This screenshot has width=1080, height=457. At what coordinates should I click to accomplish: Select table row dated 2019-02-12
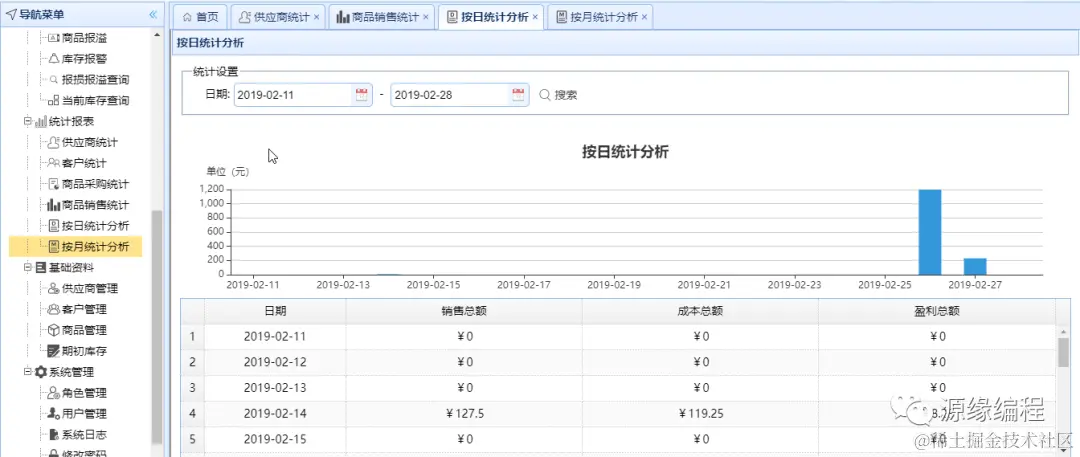click(x=619, y=362)
